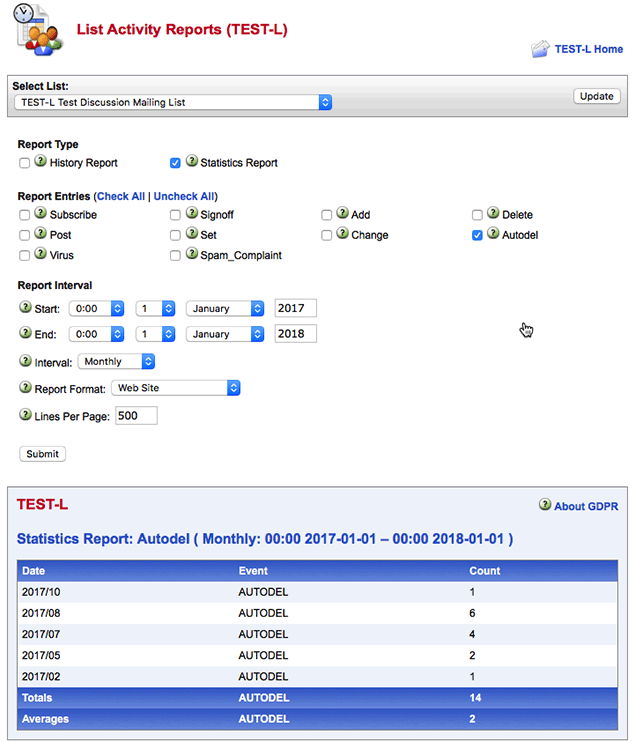Screen dimensions: 635x742
Task: Open help icon next to Report Format
Action: click(x=25, y=388)
